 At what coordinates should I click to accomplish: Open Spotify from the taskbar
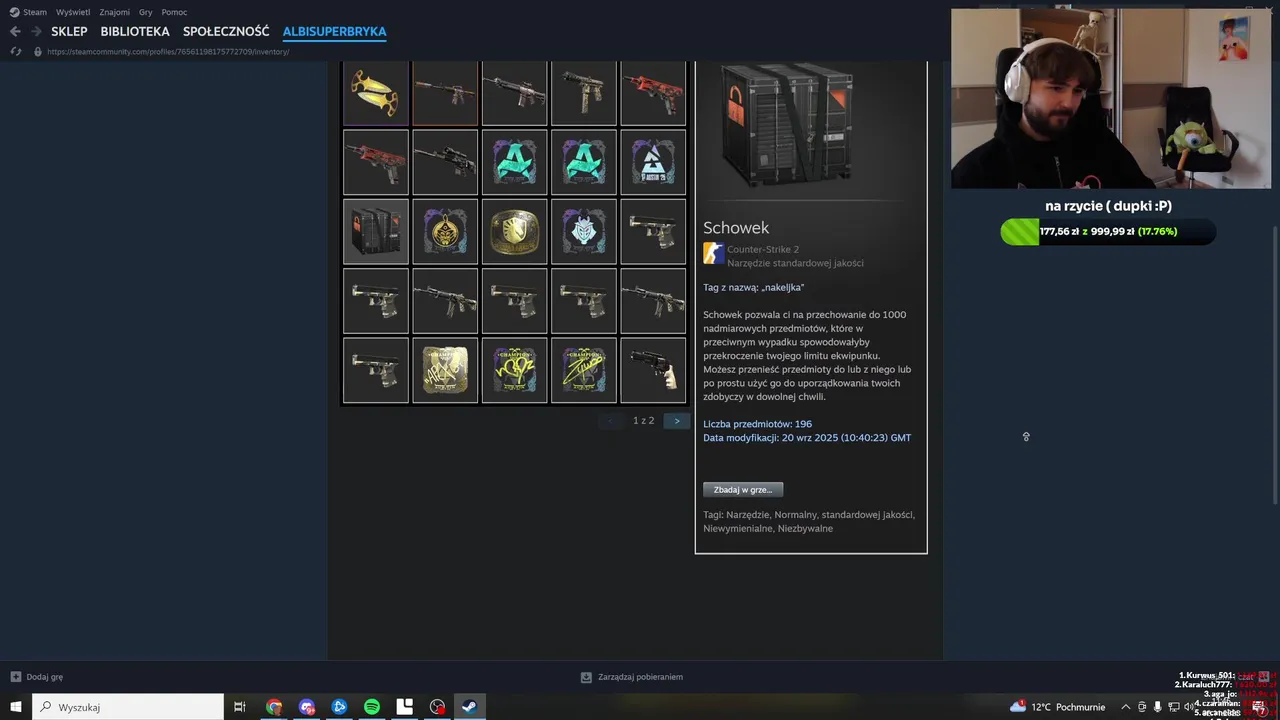(372, 707)
